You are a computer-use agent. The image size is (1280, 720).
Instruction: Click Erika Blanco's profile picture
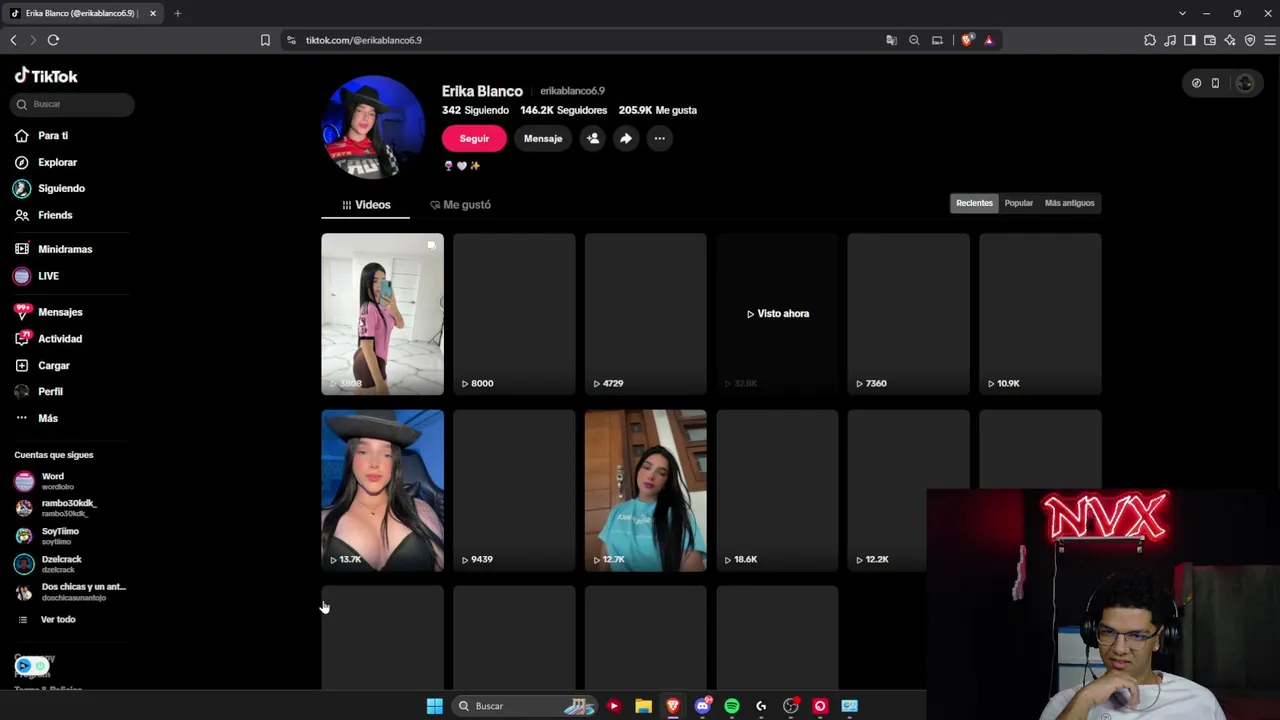tap(373, 127)
